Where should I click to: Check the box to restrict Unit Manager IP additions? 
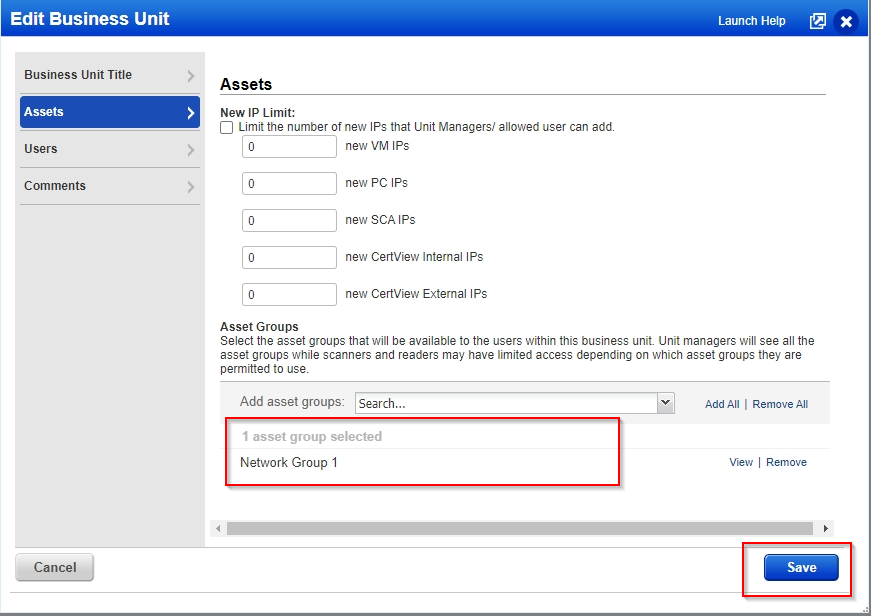[x=225, y=128]
